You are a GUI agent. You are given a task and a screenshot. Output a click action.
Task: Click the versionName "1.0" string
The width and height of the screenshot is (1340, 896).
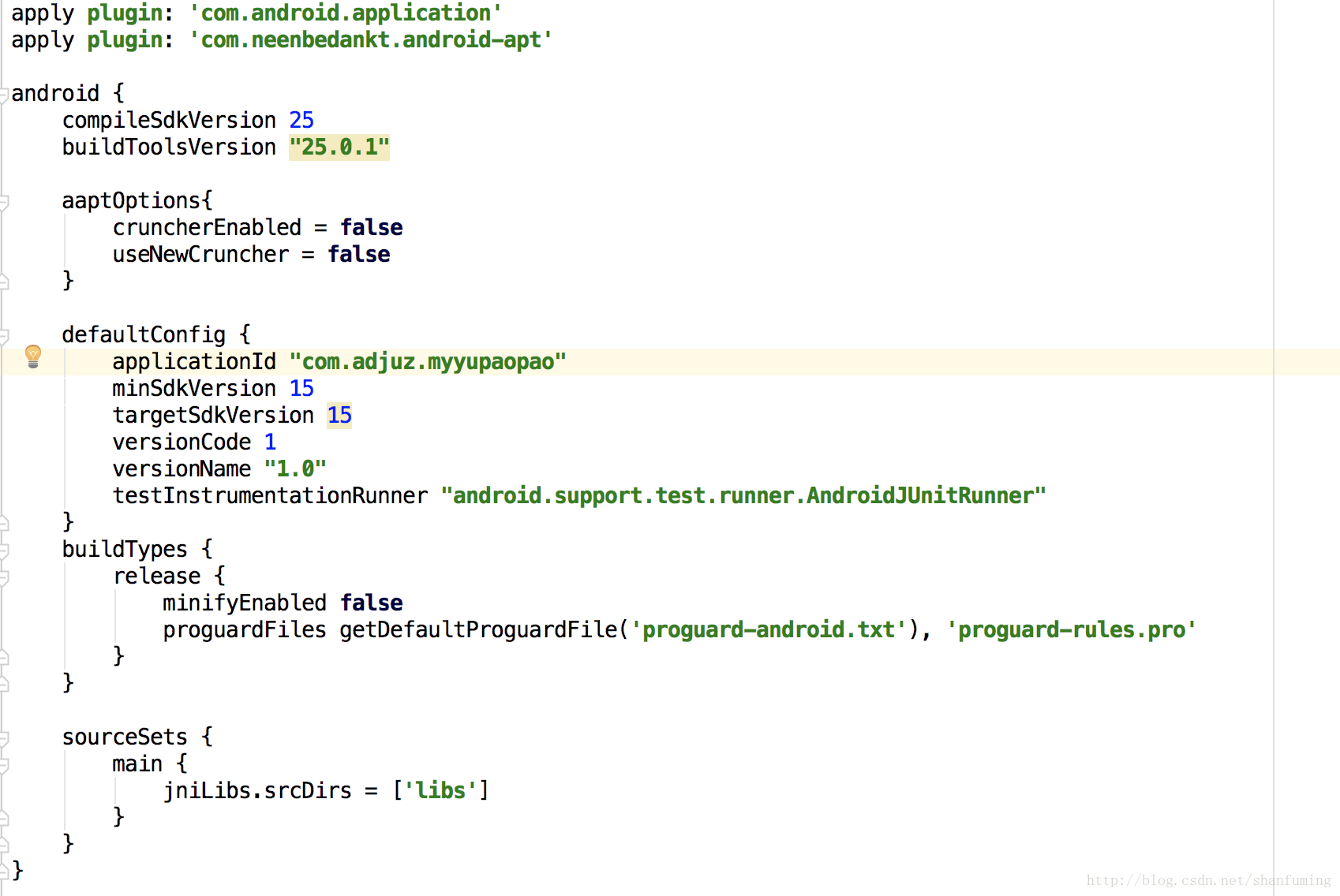(x=295, y=469)
